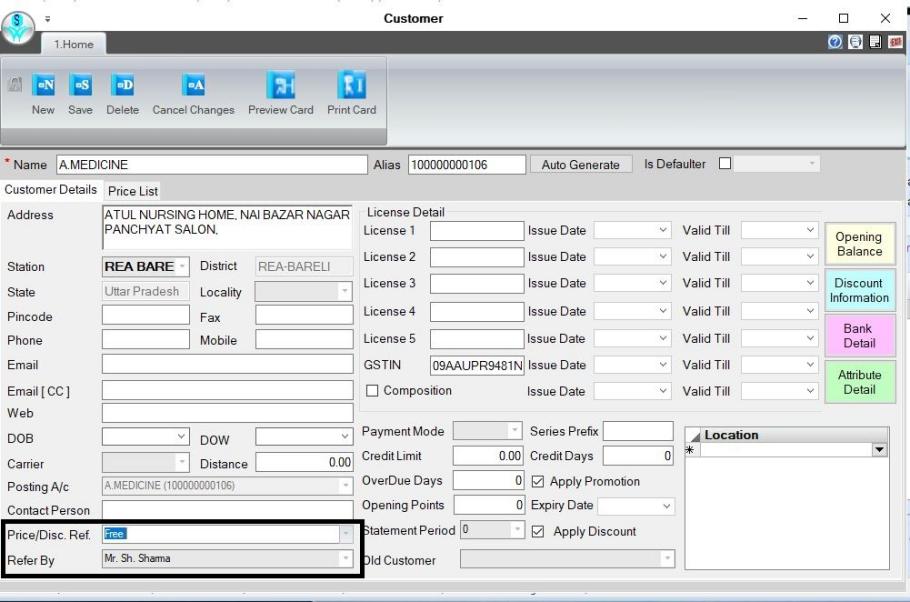Image resolution: width=910 pixels, height=602 pixels.
Task: Click the red icon at top right
Action: tap(895, 42)
